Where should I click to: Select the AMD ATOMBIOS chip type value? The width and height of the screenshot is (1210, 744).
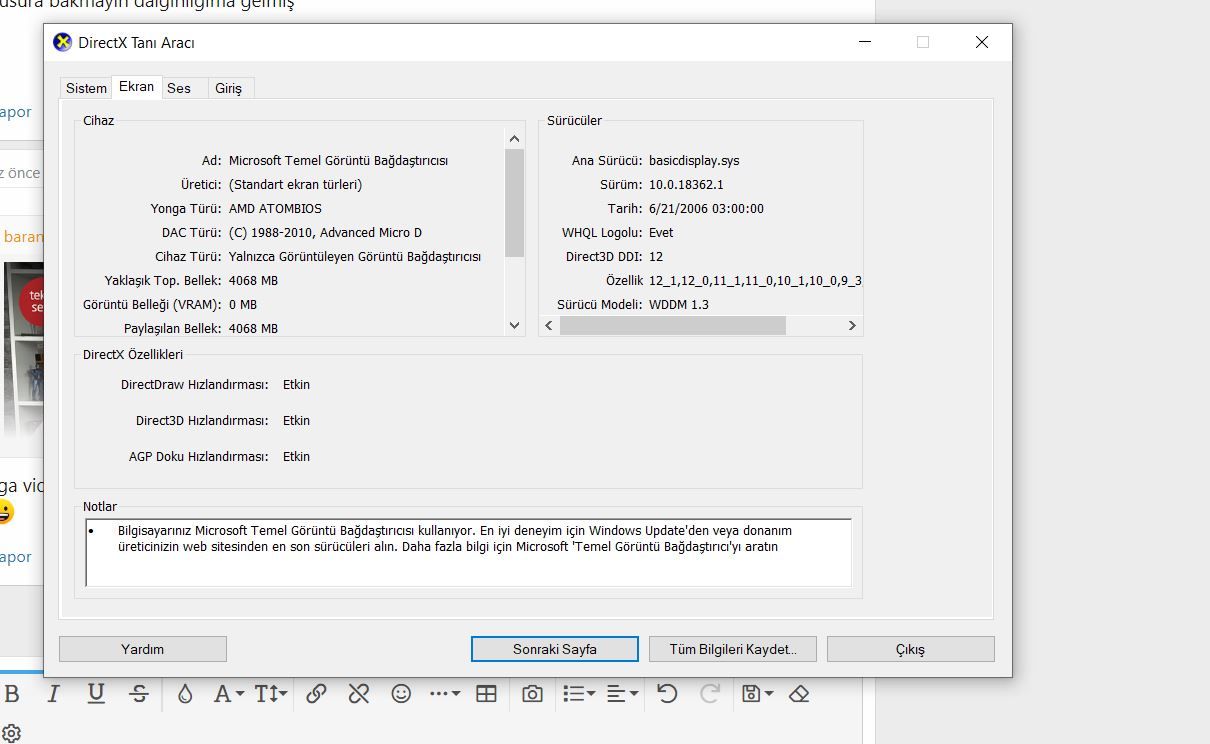tap(275, 209)
